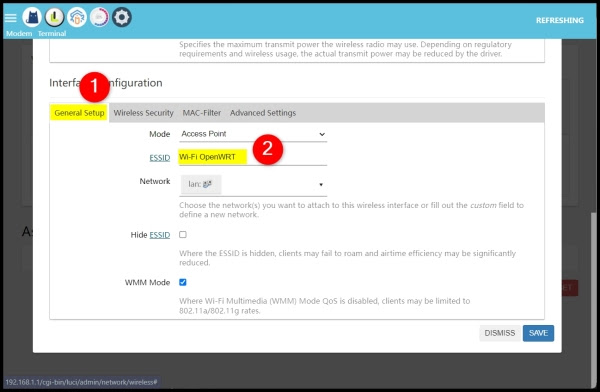600x392 pixels.
Task: Save the wireless configuration
Action: pyautogui.click(x=538, y=333)
